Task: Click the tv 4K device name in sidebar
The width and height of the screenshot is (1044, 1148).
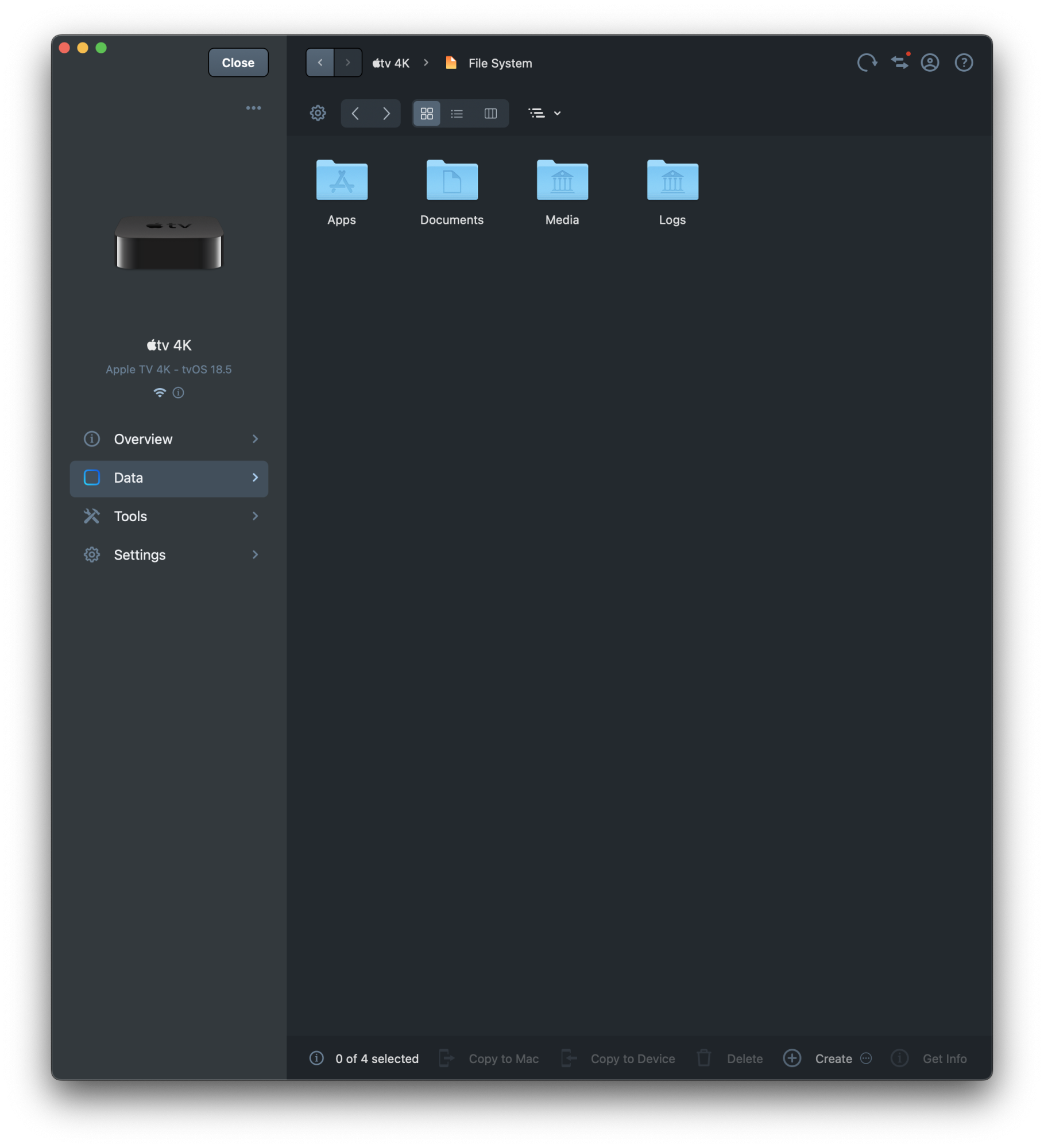Action: 169,345
